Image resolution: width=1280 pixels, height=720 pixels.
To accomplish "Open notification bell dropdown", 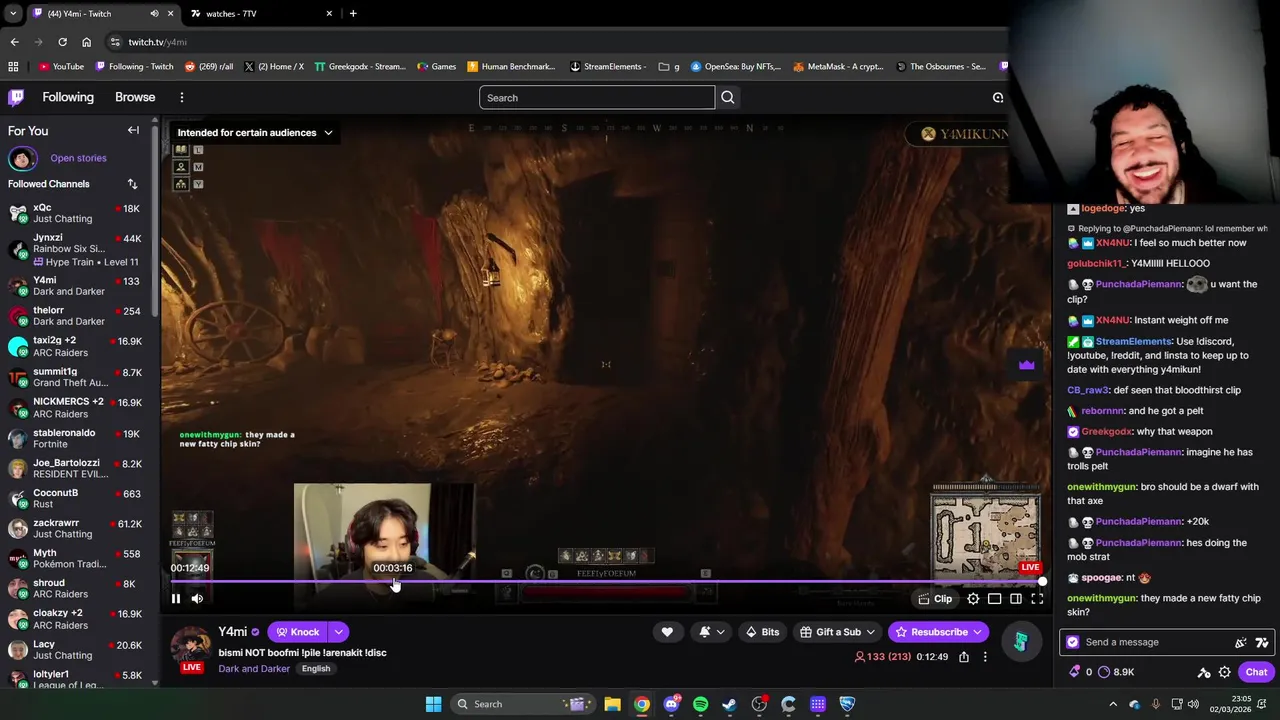I will click(x=711, y=632).
